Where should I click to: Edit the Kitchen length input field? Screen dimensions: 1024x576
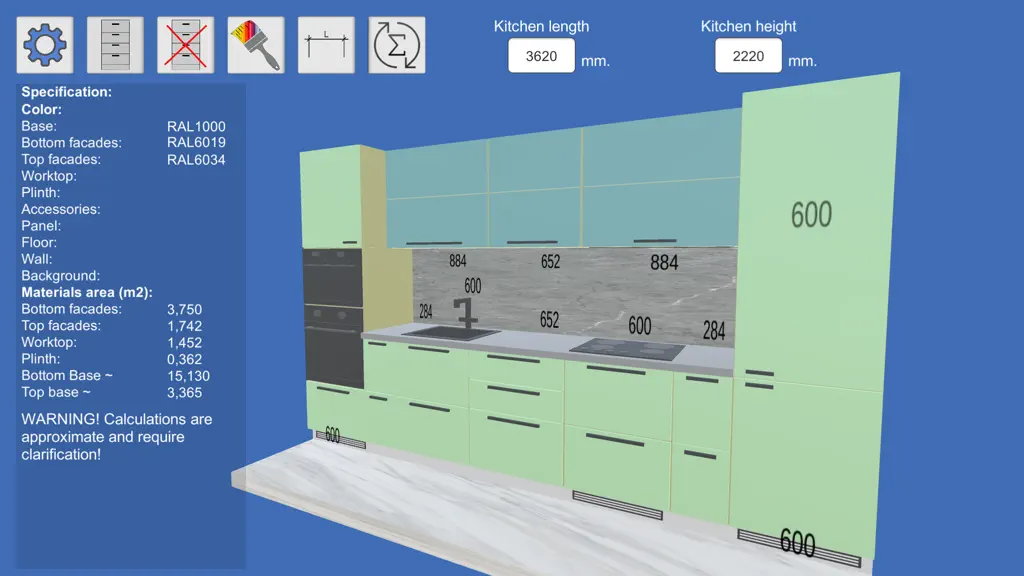point(541,56)
